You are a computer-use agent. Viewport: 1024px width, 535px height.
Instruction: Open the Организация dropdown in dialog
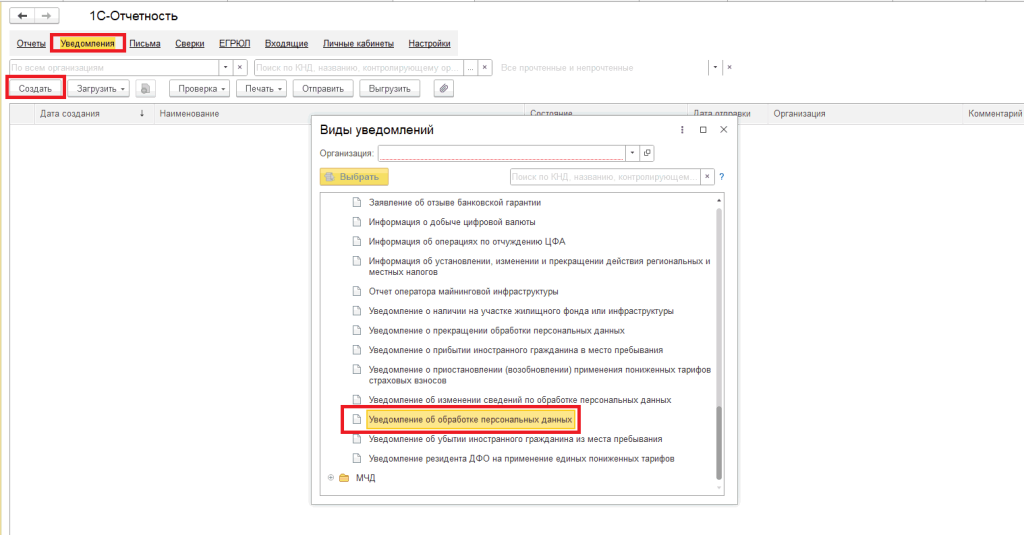click(x=631, y=153)
